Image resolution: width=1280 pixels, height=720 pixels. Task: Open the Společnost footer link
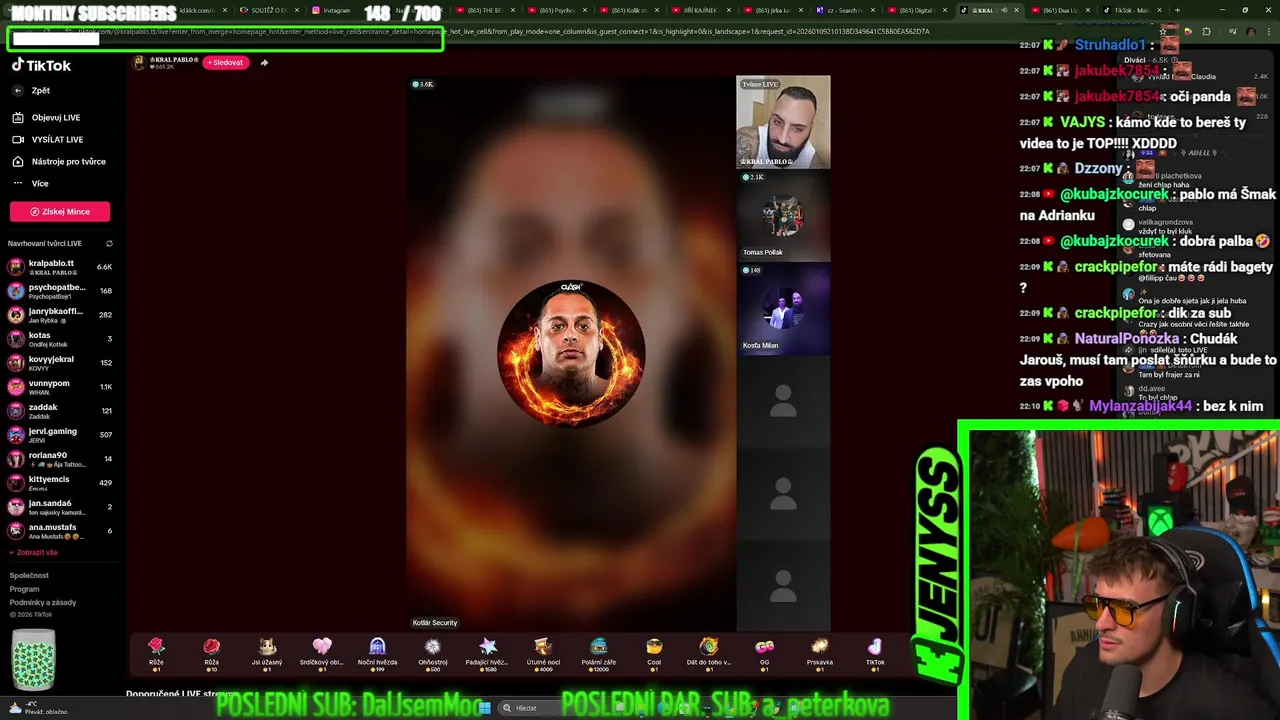(x=29, y=575)
